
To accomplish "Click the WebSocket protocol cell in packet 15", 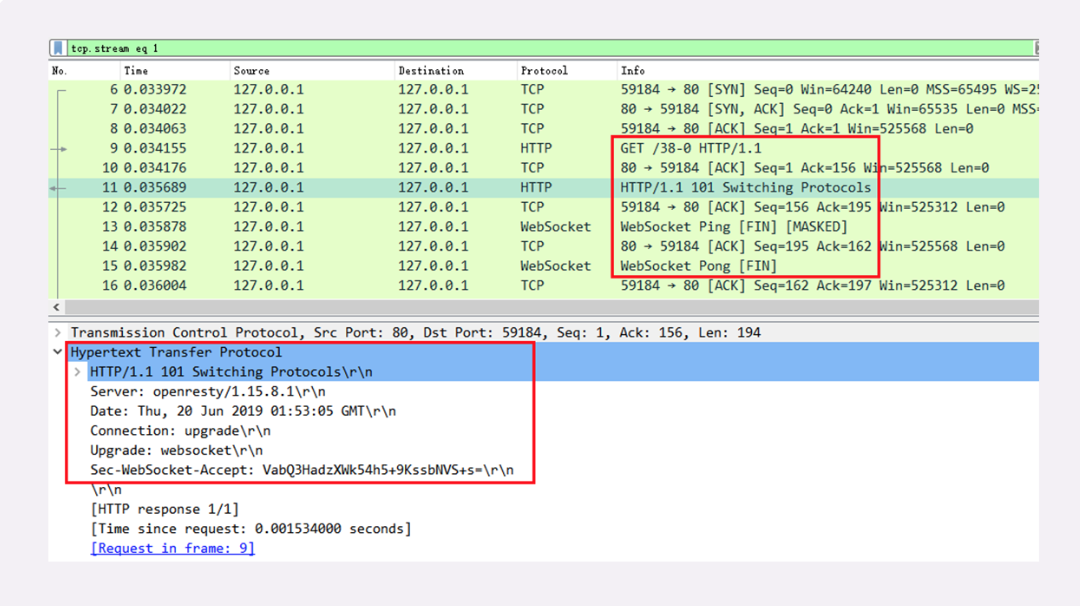I will coord(555,266).
